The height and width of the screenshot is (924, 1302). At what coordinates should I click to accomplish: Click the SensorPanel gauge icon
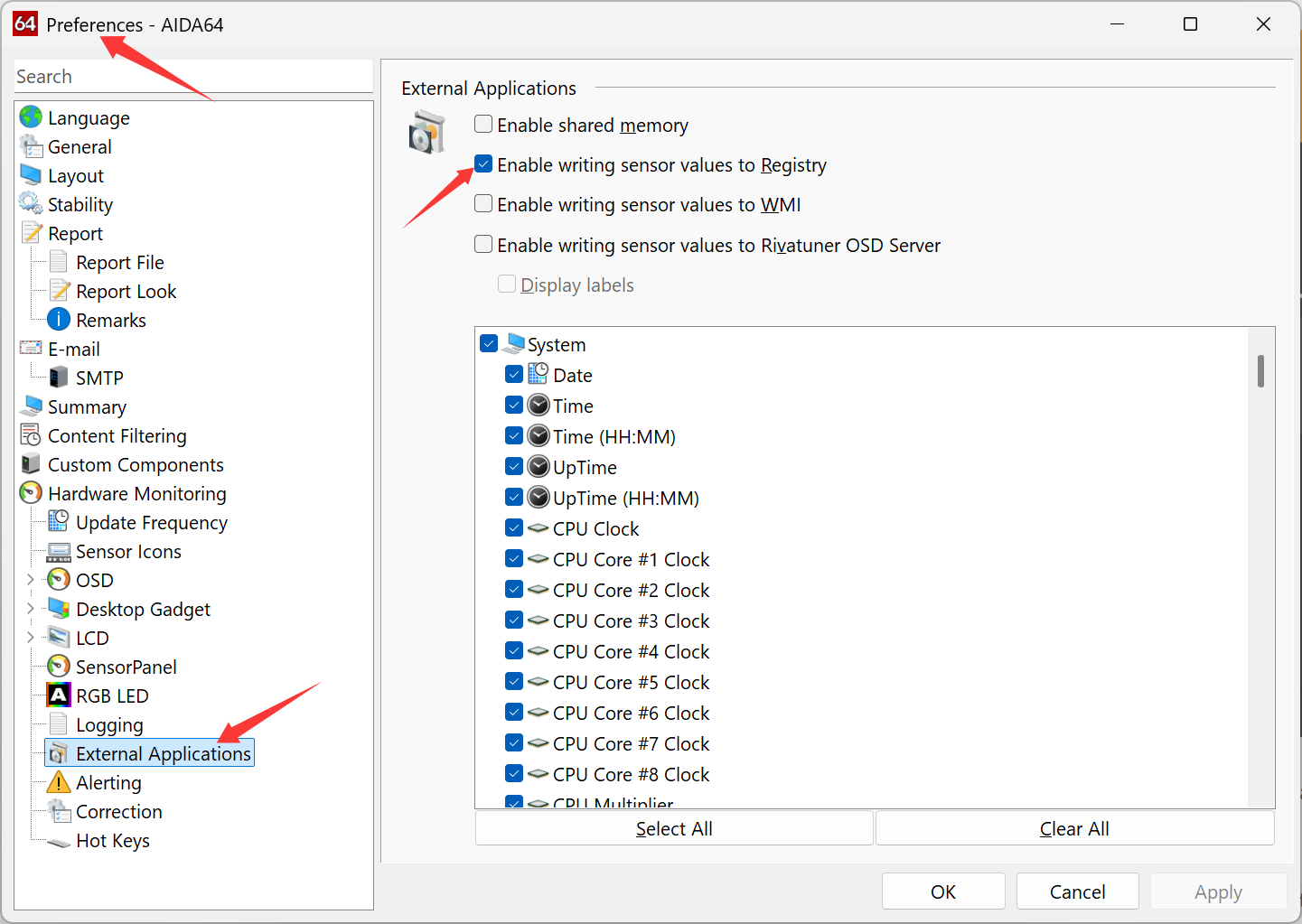tap(59, 667)
